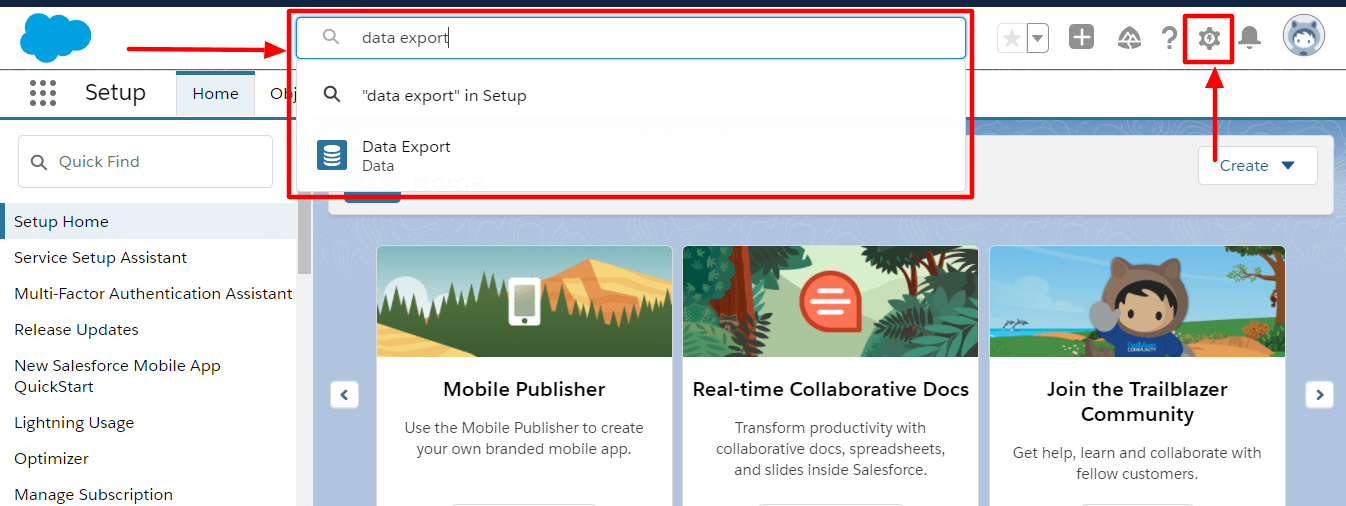Select Setup Home in sidebar
The height and width of the screenshot is (506, 1346).
[x=149, y=221]
